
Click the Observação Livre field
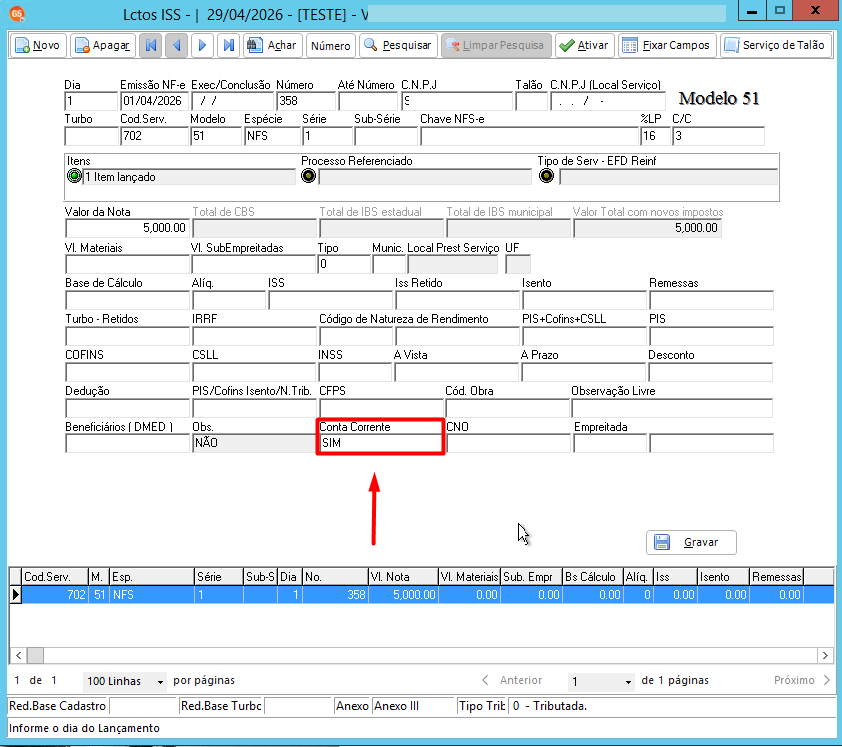[x=672, y=408]
